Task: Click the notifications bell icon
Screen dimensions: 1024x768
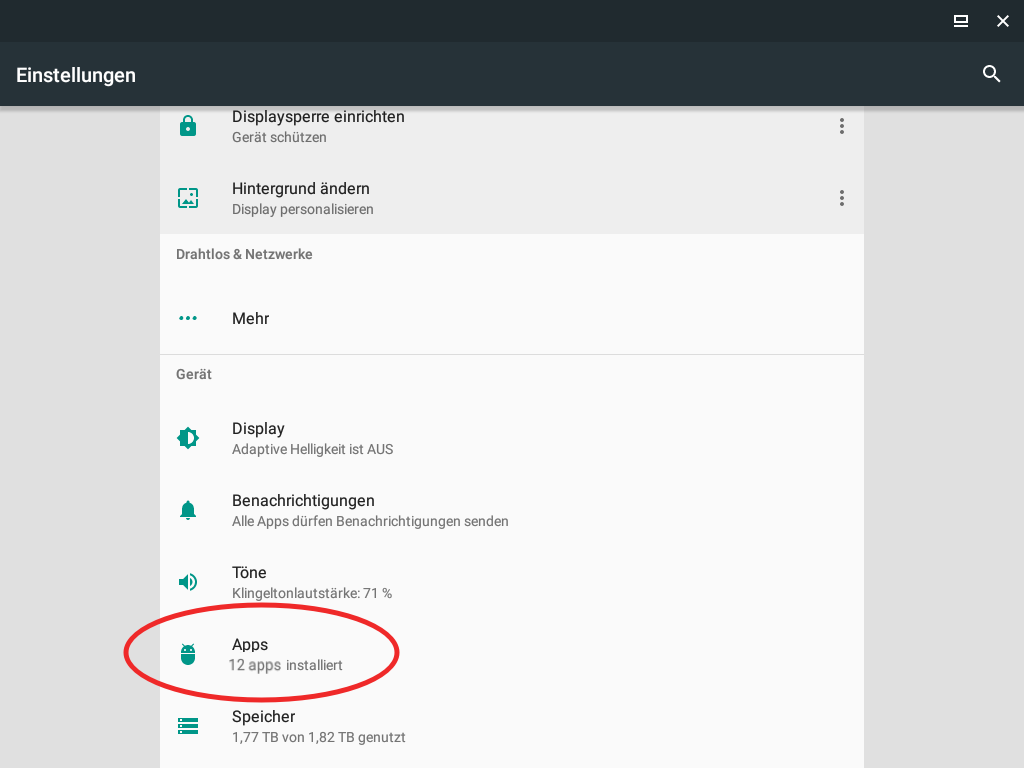Action: 188,510
